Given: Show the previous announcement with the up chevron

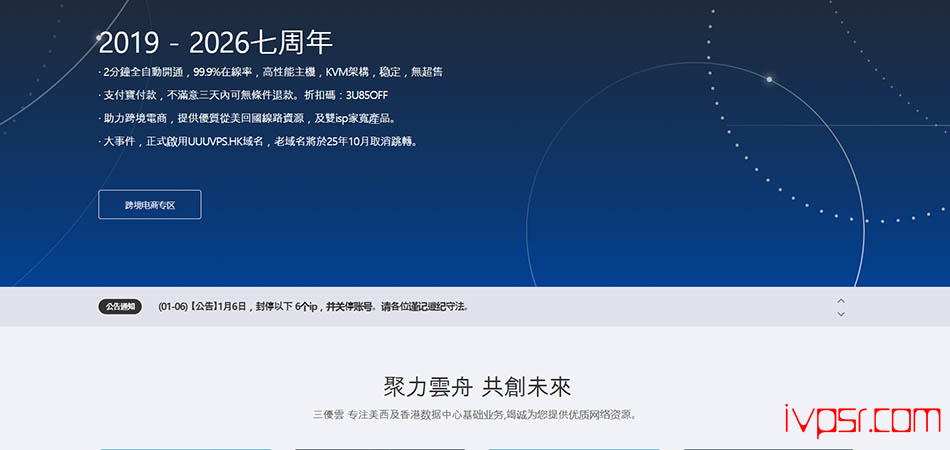Looking at the screenshot, I should [x=841, y=300].
